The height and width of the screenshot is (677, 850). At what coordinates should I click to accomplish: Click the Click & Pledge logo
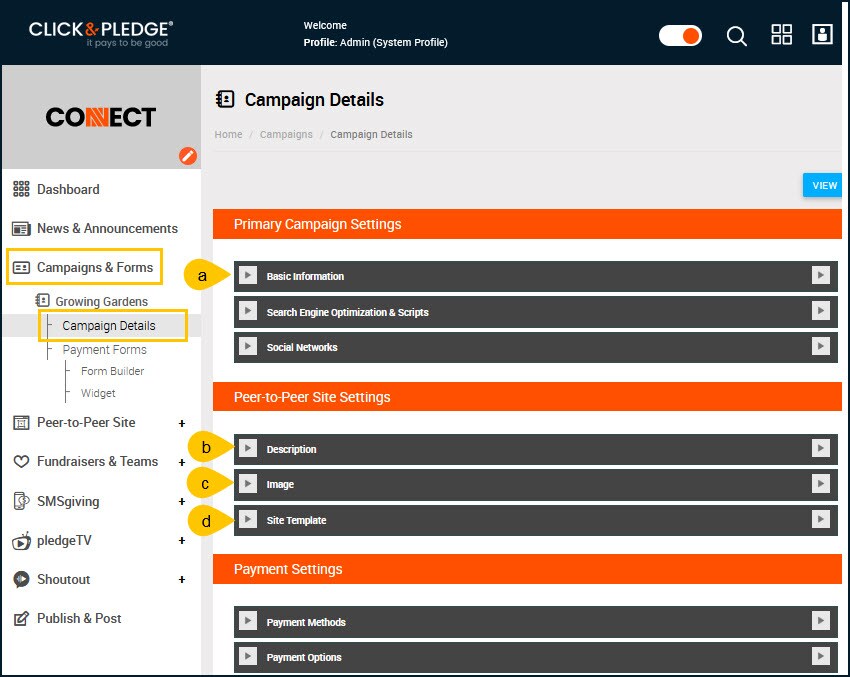101,34
